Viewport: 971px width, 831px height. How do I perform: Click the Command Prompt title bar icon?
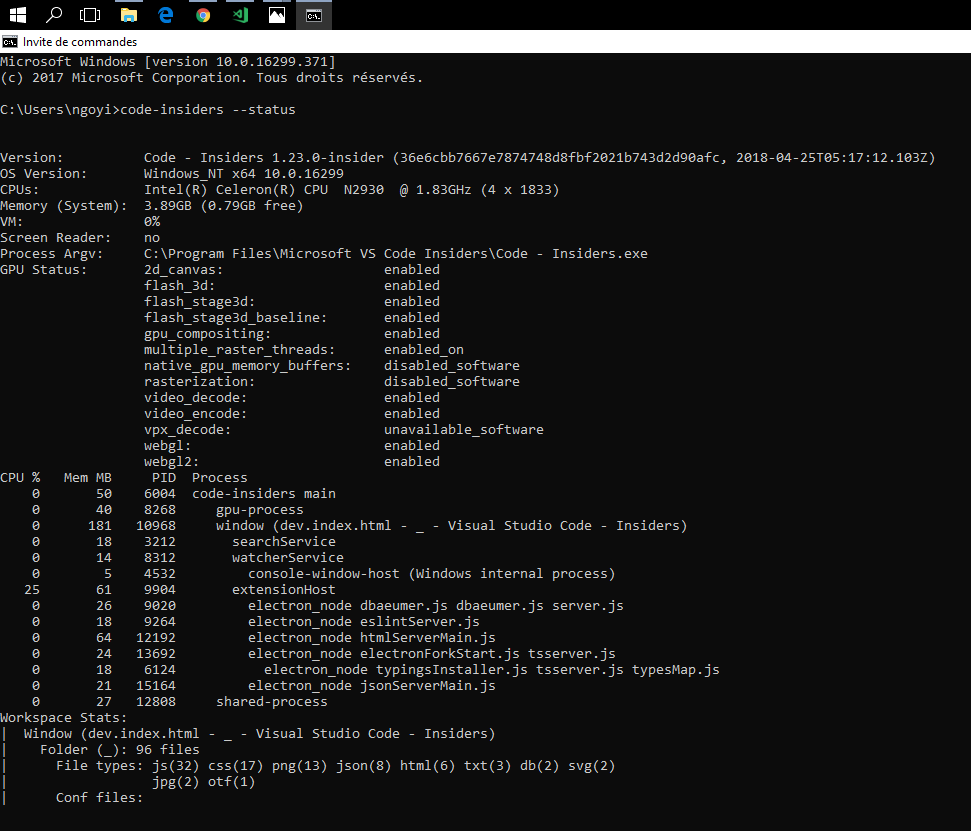10,41
